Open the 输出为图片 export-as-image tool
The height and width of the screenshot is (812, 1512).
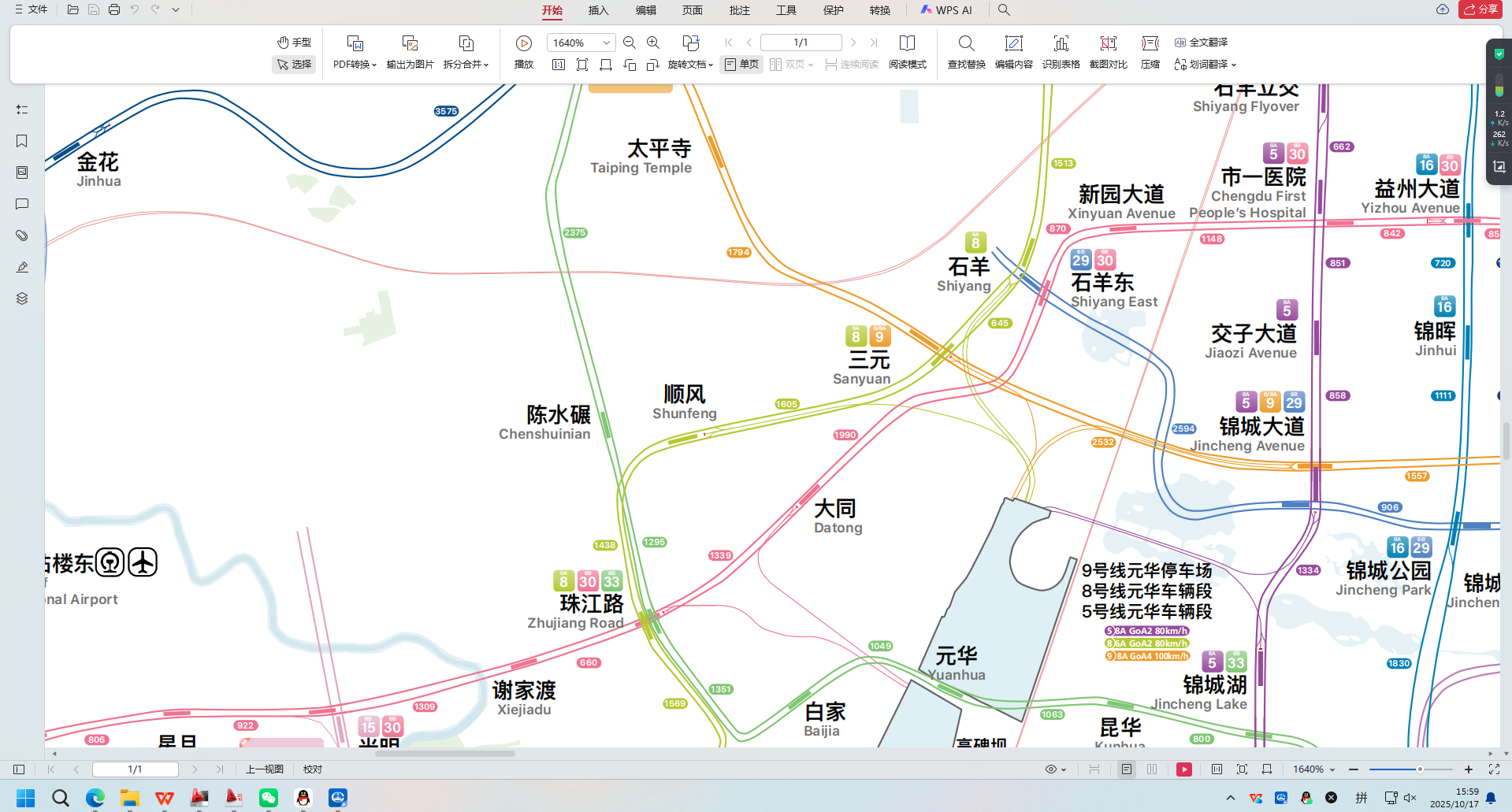pyautogui.click(x=409, y=51)
